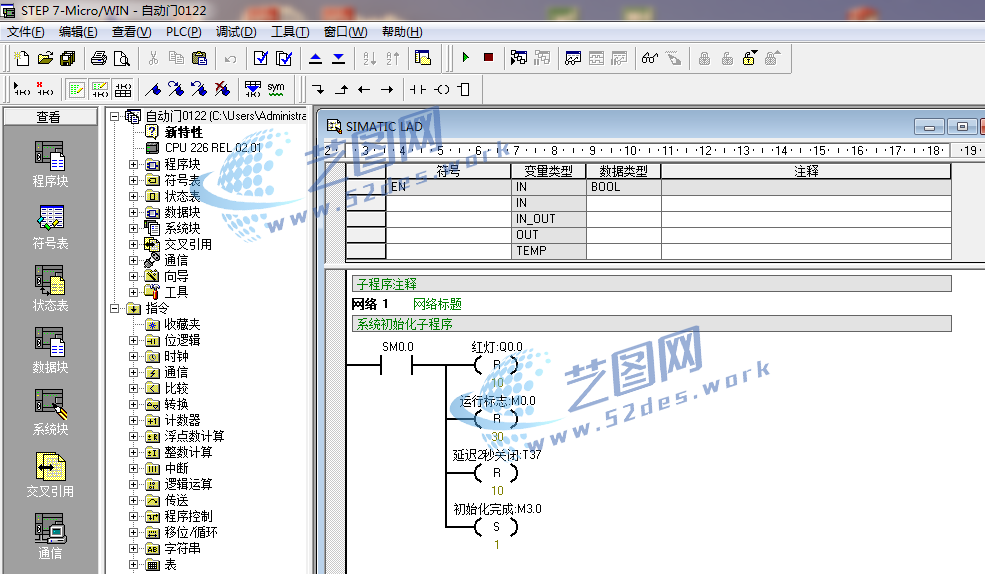This screenshot has height=574, width=985.
Task: Expand the 比较 instruction folder
Action: pyautogui.click(x=133, y=388)
